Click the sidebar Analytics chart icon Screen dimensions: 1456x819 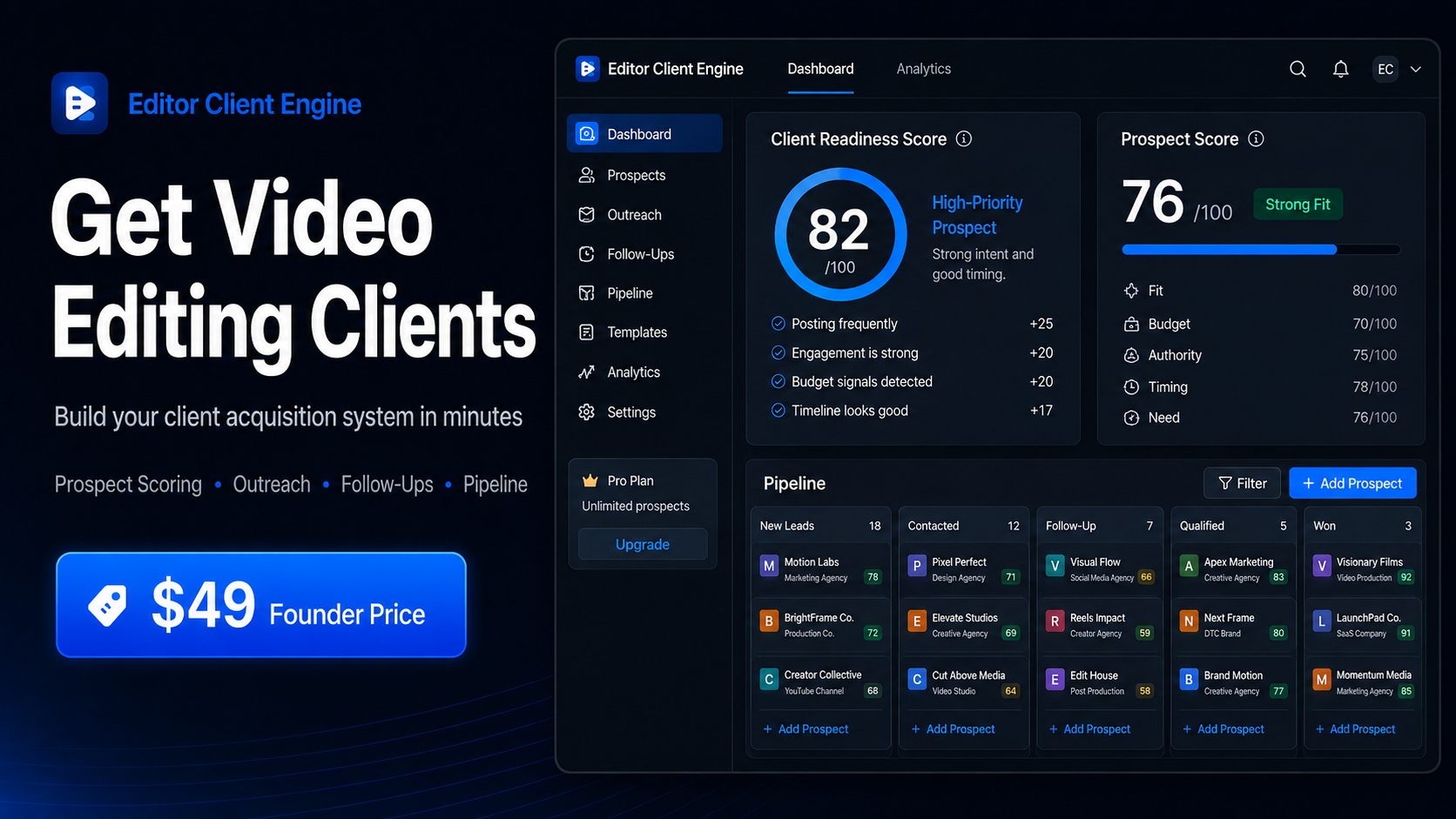point(587,373)
